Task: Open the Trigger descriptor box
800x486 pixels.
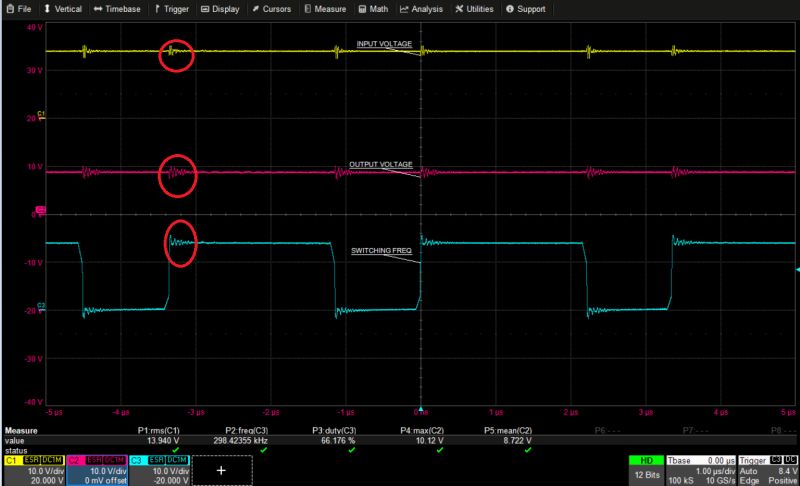Action: point(768,470)
